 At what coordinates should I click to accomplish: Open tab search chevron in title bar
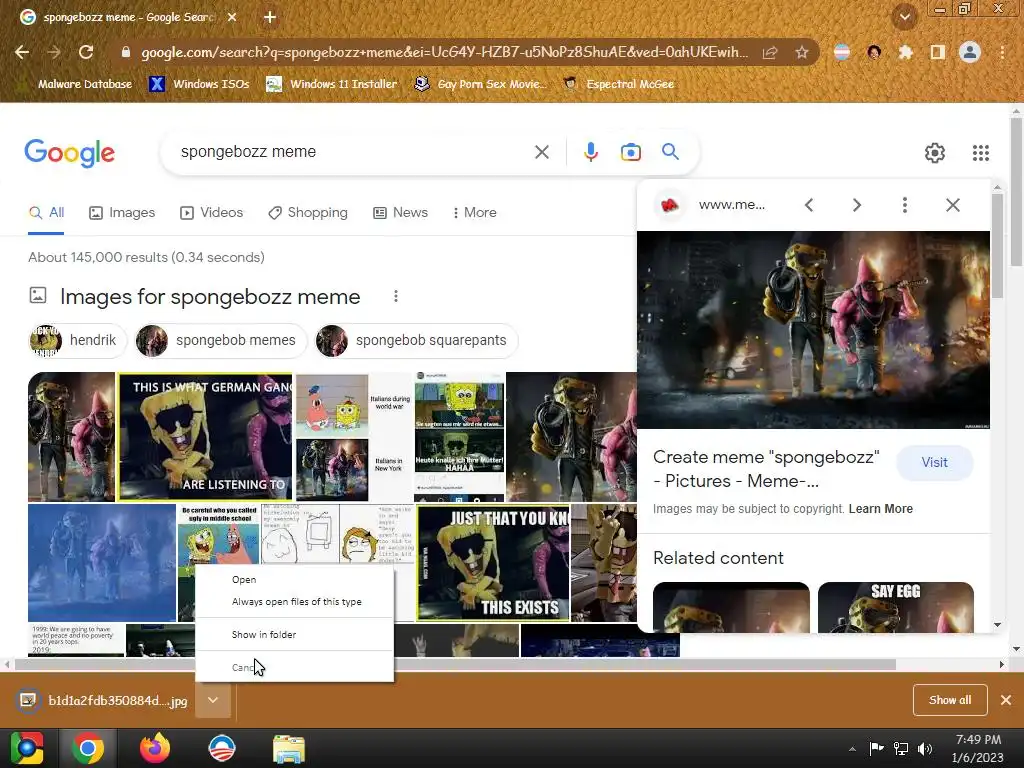point(904,18)
